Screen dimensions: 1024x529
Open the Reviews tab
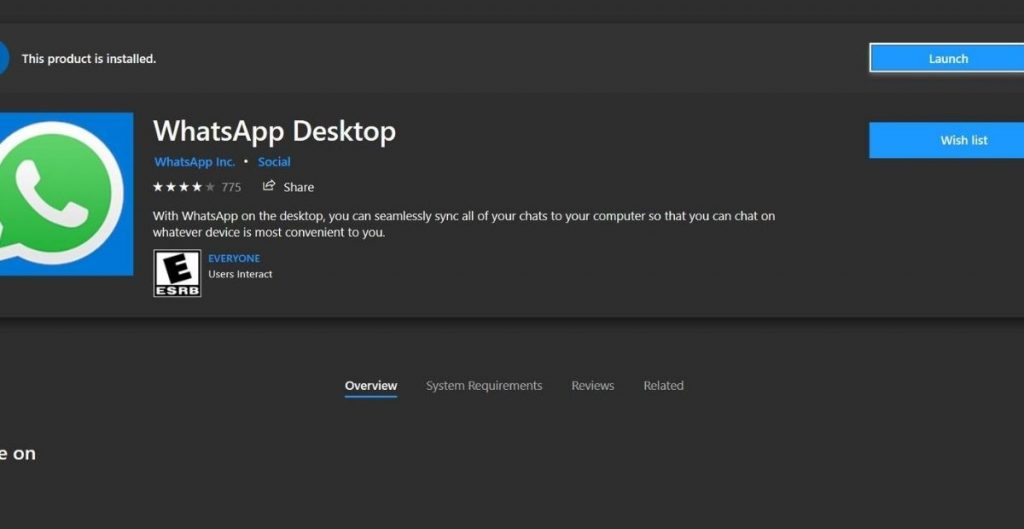[x=592, y=386]
